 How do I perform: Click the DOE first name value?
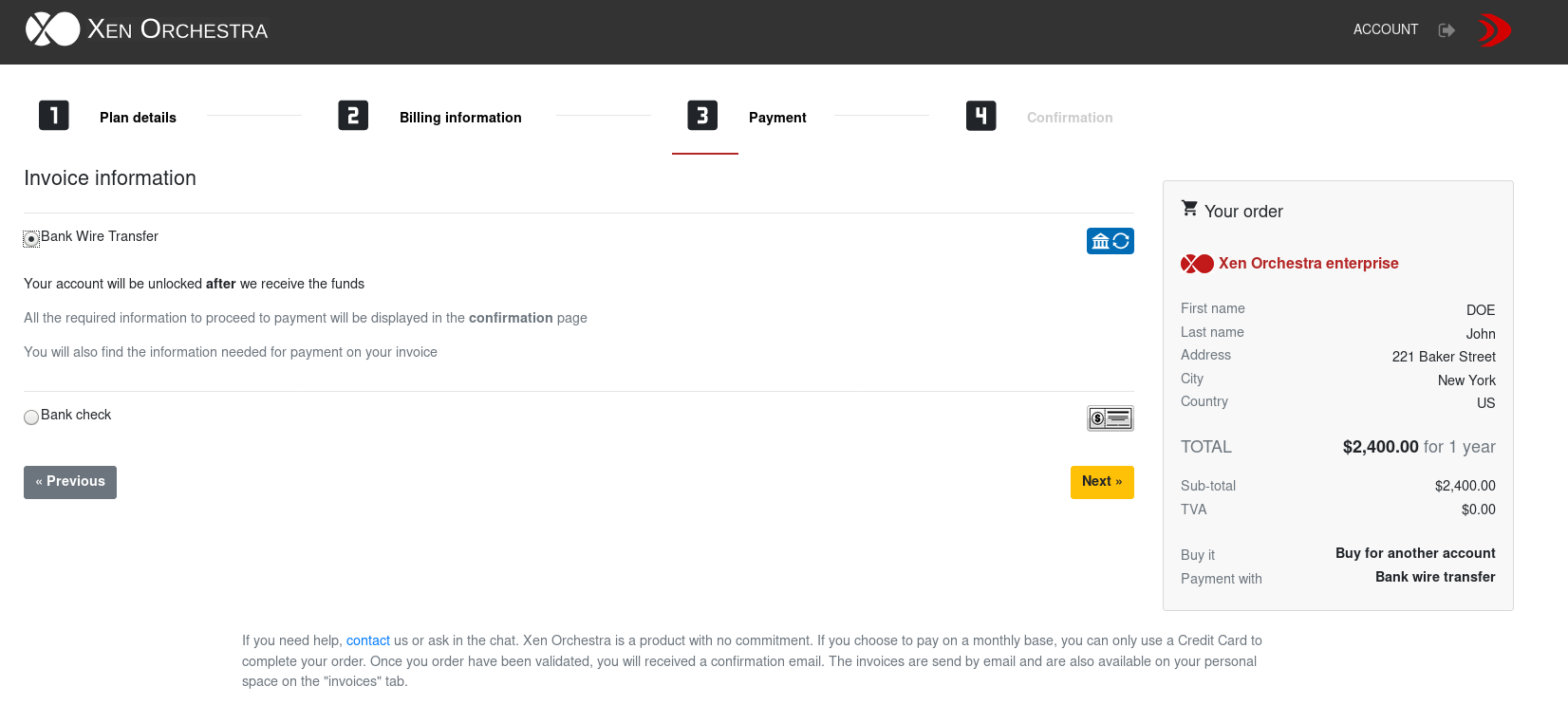(x=1481, y=310)
